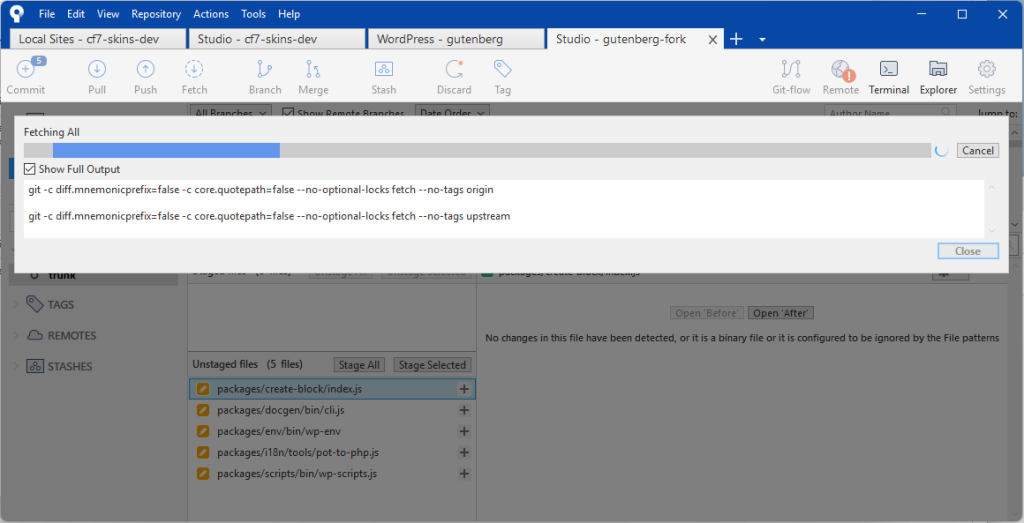Click the Push toolbar icon

(x=145, y=70)
